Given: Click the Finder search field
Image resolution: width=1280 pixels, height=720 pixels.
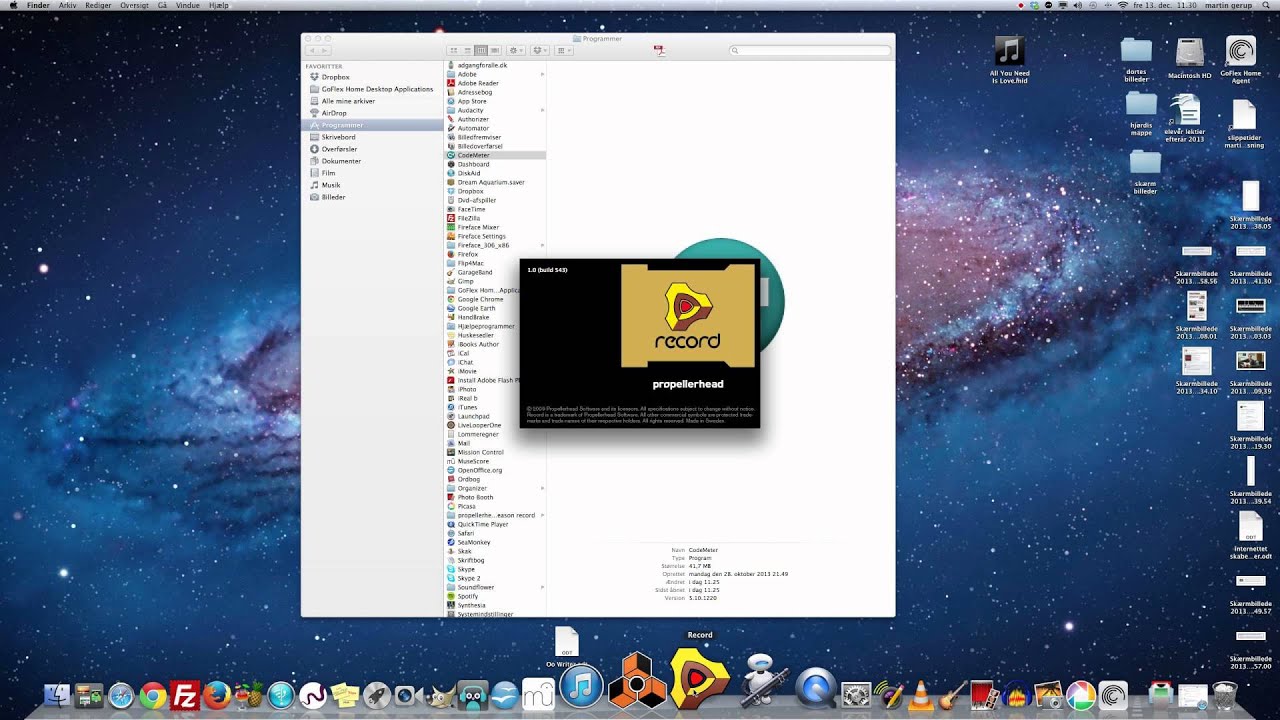Looking at the screenshot, I should (810, 50).
